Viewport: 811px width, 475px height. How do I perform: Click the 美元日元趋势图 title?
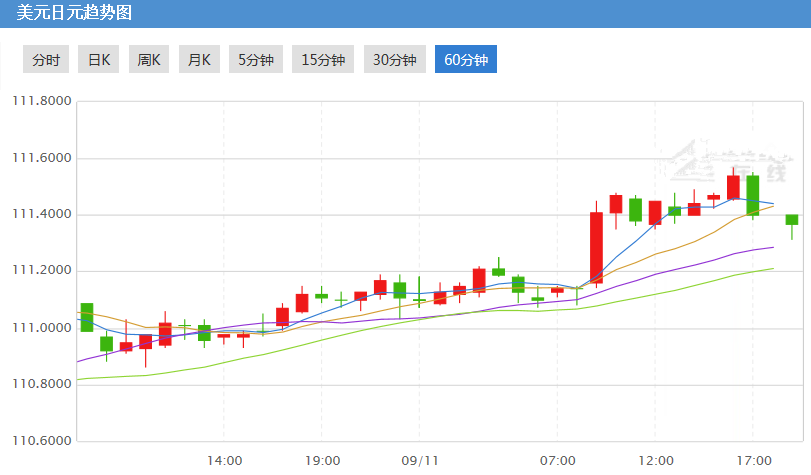click(74, 13)
